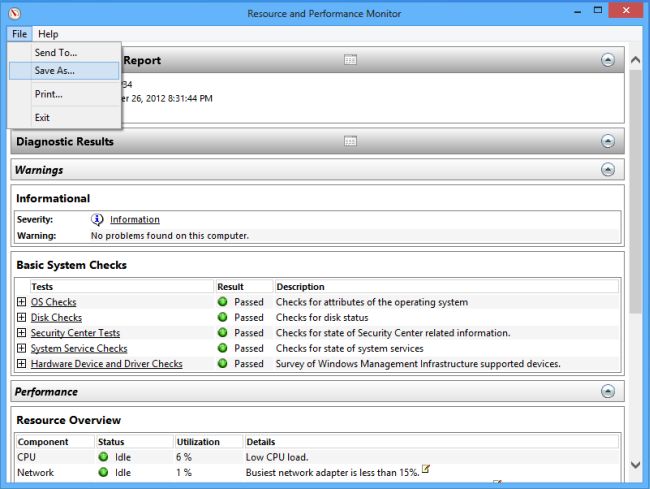Open the OS Checks link
Image resolution: width=650 pixels, height=489 pixels.
53,302
